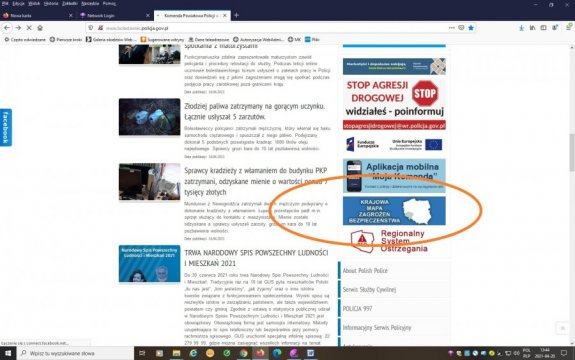Open the Pomoc menu
The height and width of the screenshot is (360, 575).
[x=109, y=4]
